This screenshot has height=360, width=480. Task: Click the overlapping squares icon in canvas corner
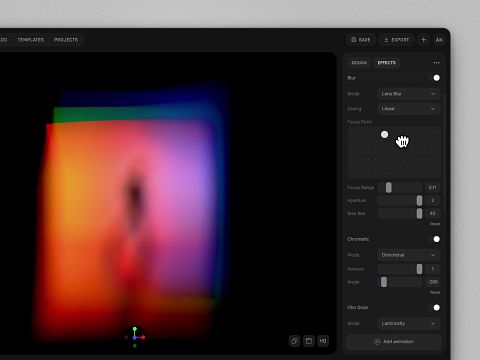pos(295,341)
